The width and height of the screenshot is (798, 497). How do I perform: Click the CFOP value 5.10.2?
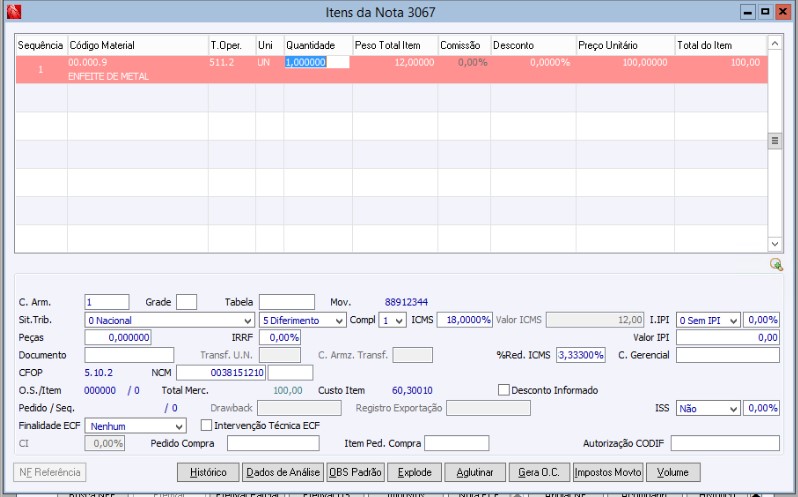coord(99,373)
